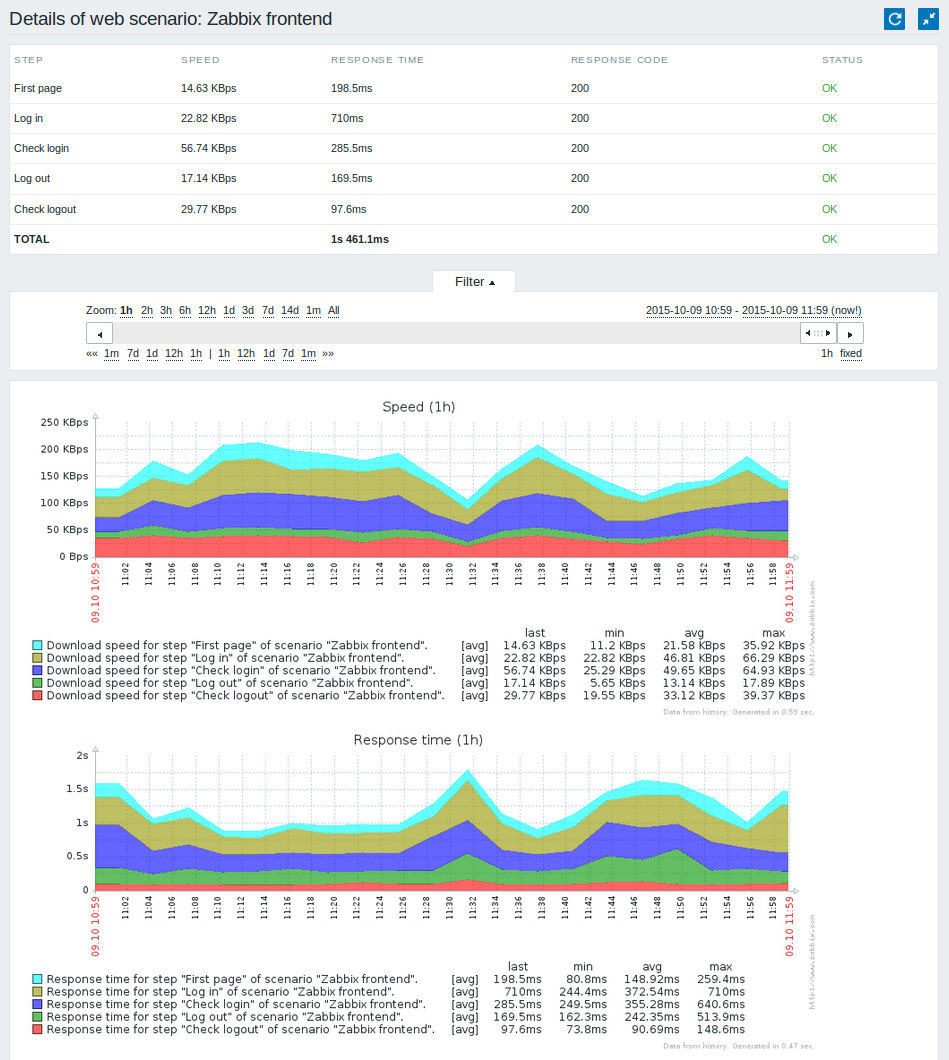Set zoom to 3h
The width and height of the screenshot is (949, 1060).
166,310
